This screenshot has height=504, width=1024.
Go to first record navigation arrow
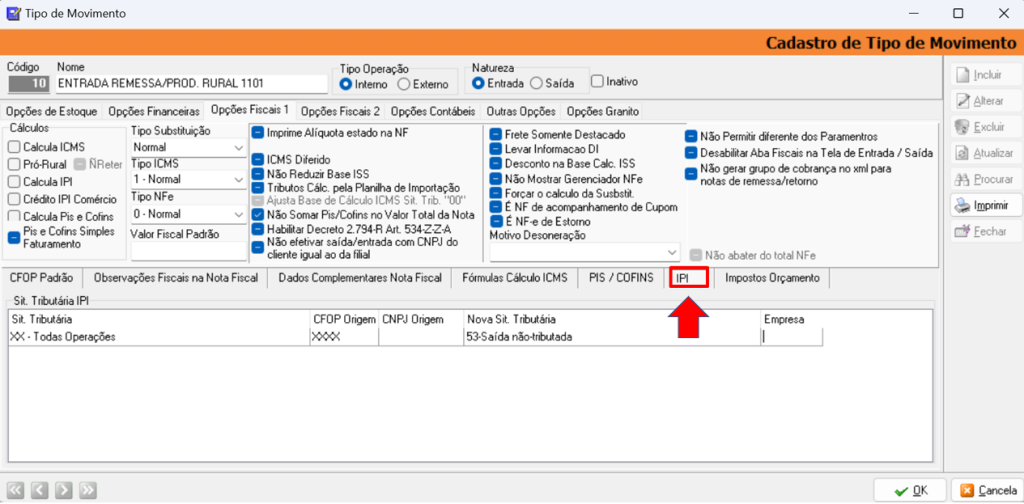[x=16, y=490]
